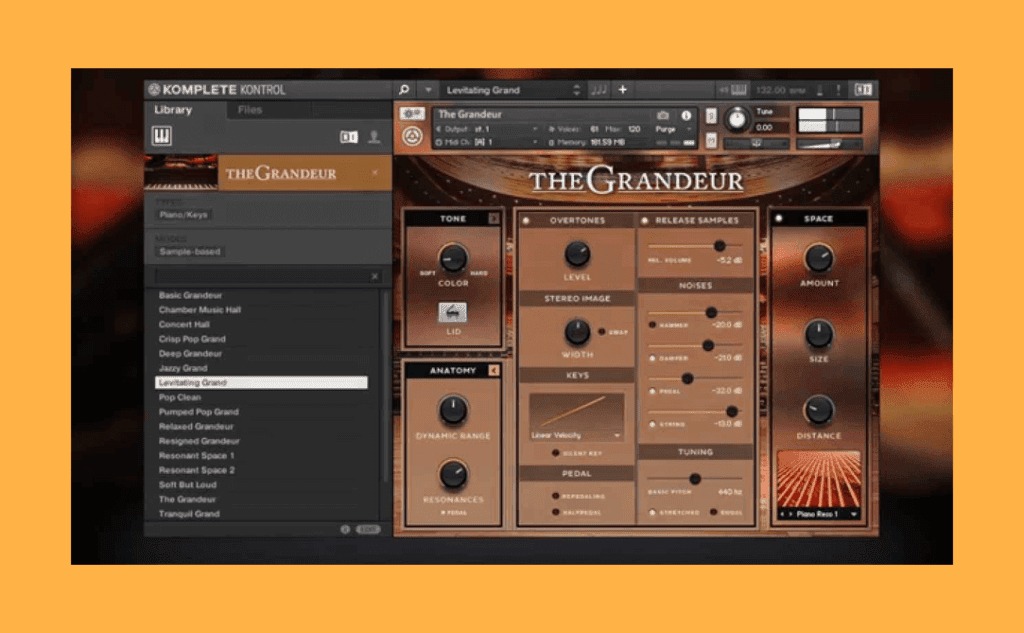Open the Piano Reso 1 impulse dropdown

(x=818, y=514)
